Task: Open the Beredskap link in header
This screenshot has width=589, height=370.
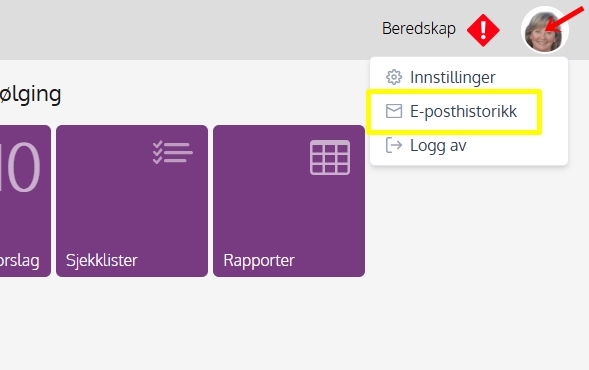Action: coord(418,29)
